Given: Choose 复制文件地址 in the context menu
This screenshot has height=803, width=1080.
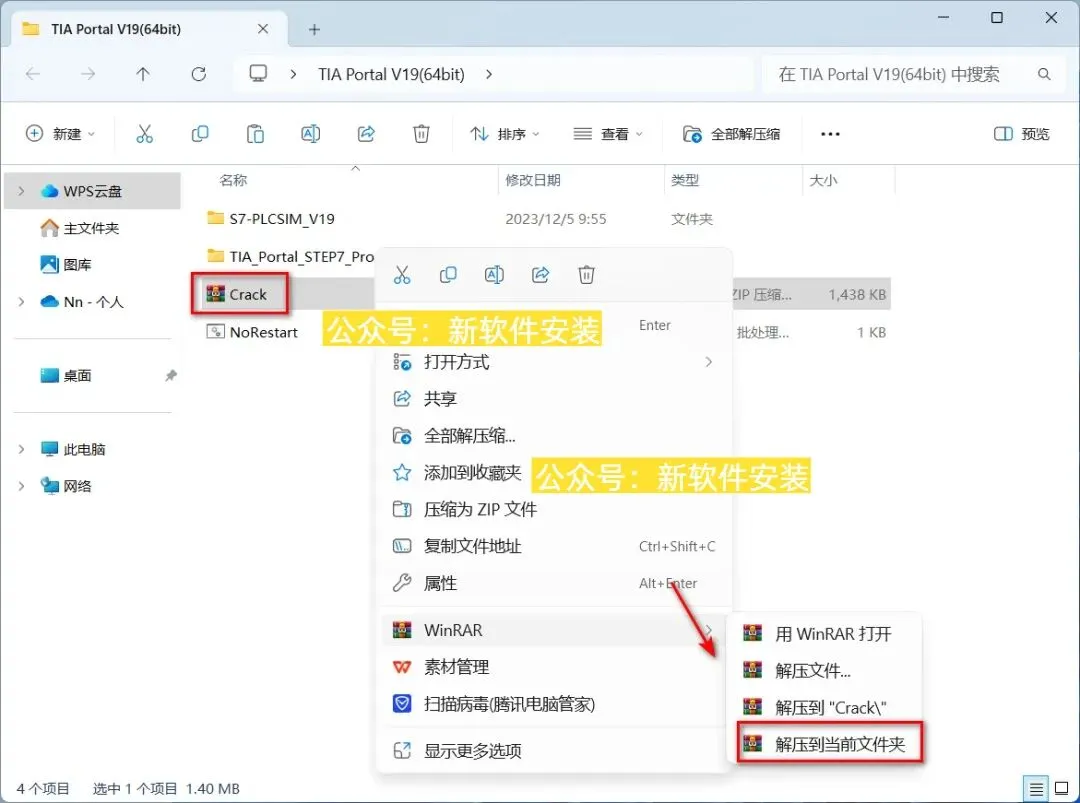Looking at the screenshot, I should pos(554,546).
